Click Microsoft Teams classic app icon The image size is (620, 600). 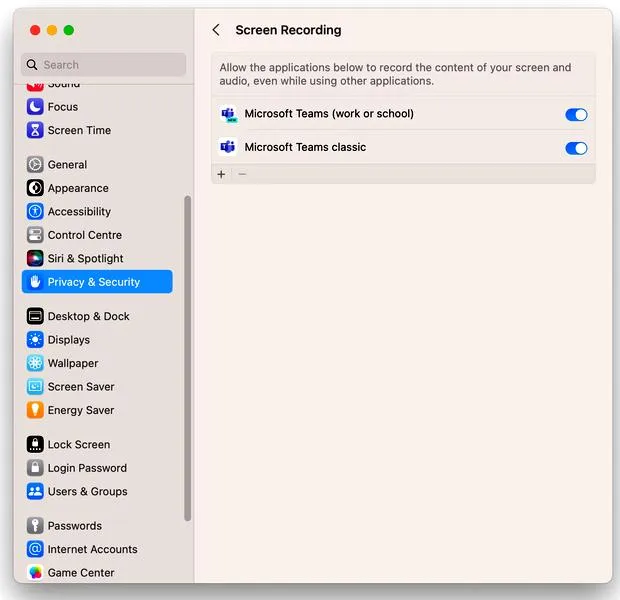[228, 147]
